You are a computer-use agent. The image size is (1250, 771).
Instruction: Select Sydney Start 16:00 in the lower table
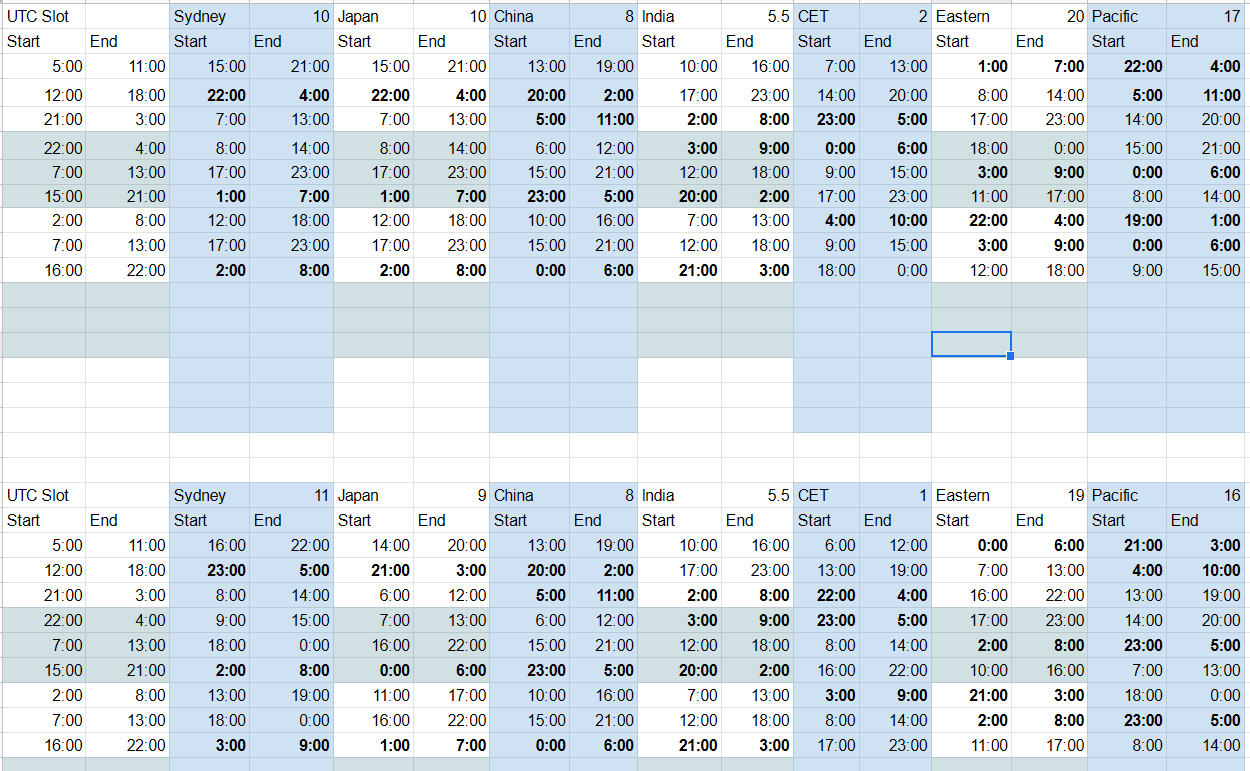pos(209,545)
